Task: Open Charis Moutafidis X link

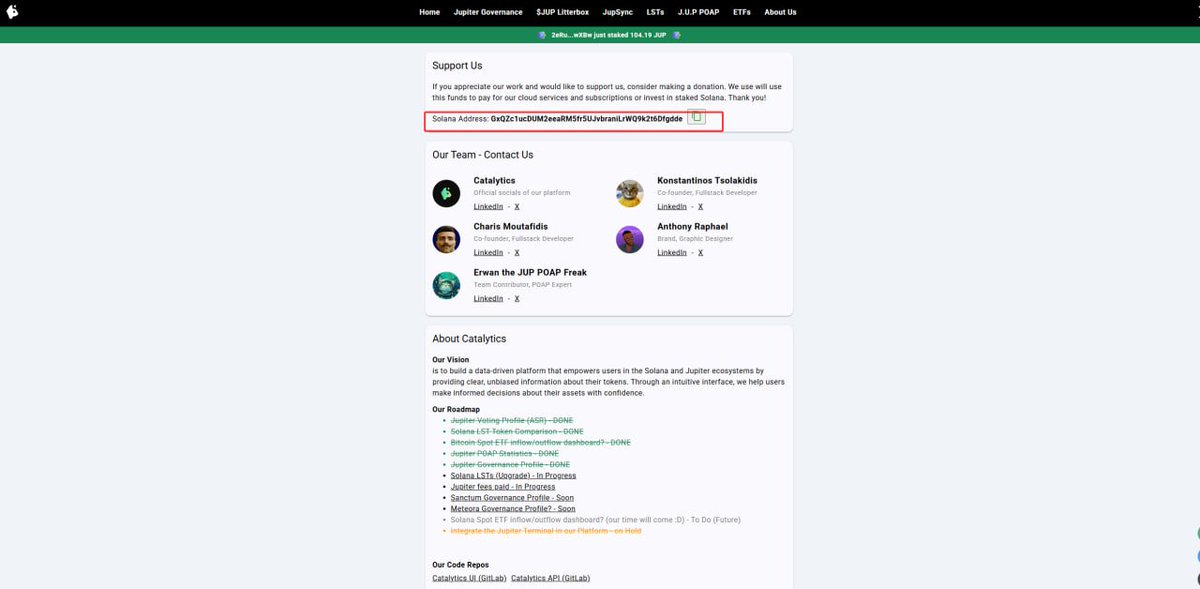Action: coord(517,252)
